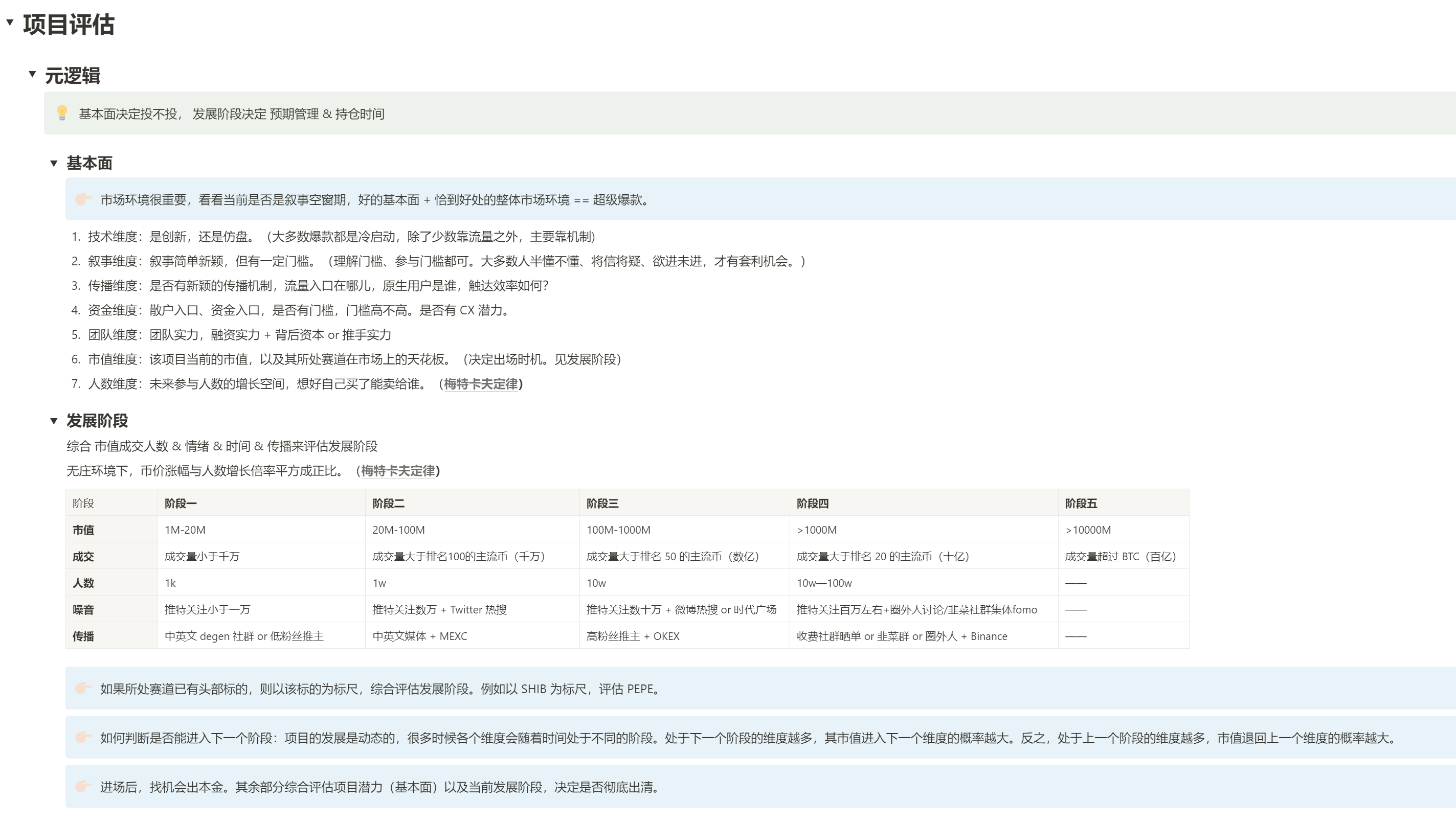
Task: Click pointing-hand icon beside 市场环境很重要 callout
Action: 83,199
